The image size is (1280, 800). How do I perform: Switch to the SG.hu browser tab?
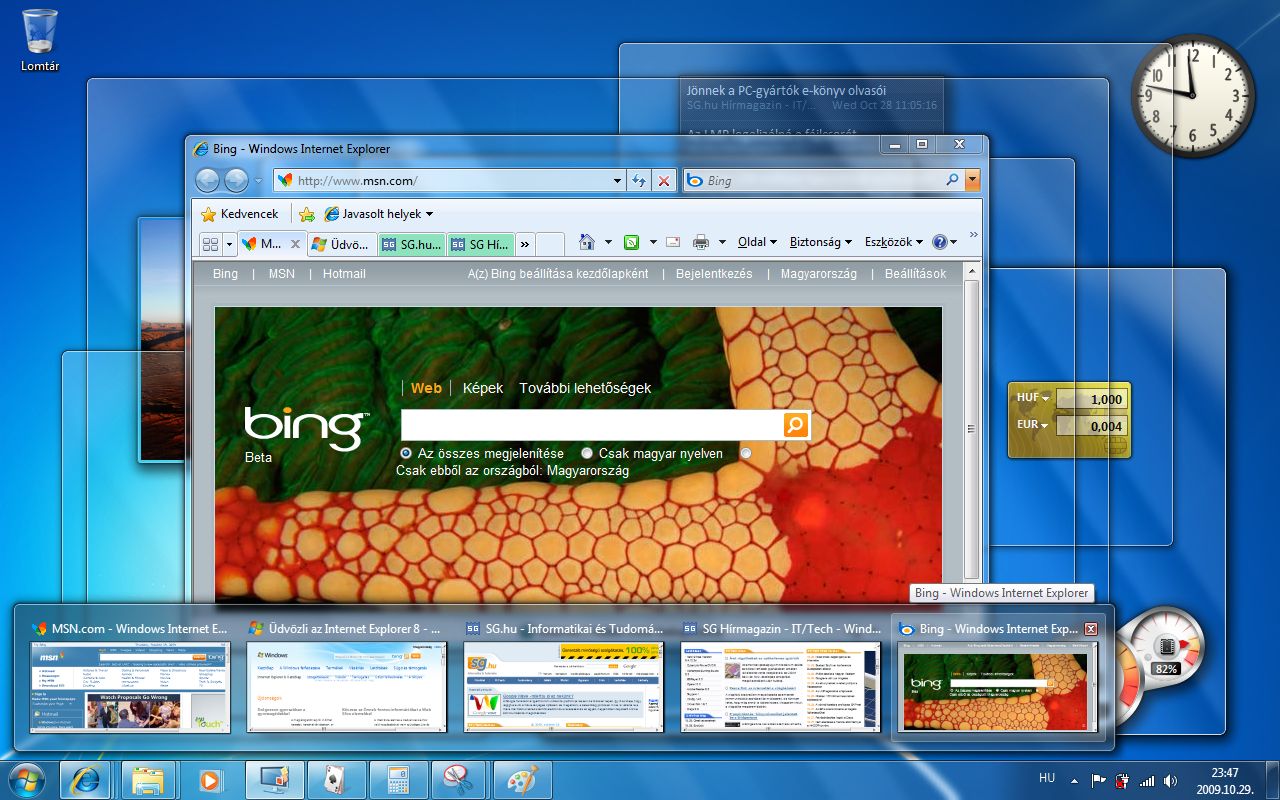pyautogui.click(x=411, y=244)
